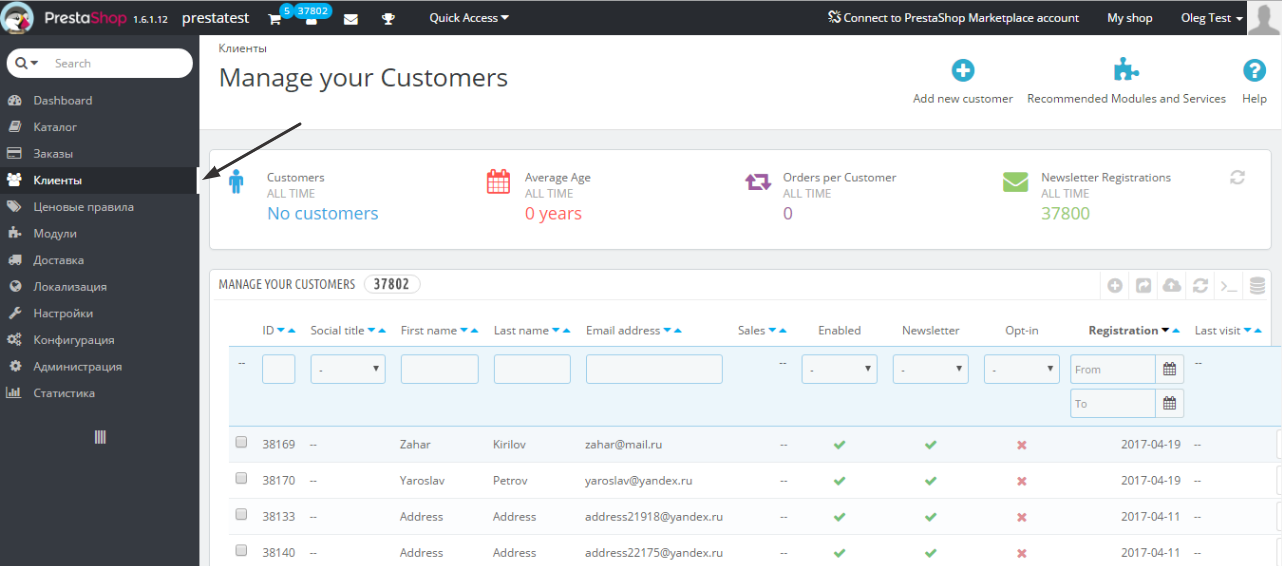Viewport: 1282px width, 566px height.
Task: Click the Add new customer plus icon
Action: [x=962, y=70]
